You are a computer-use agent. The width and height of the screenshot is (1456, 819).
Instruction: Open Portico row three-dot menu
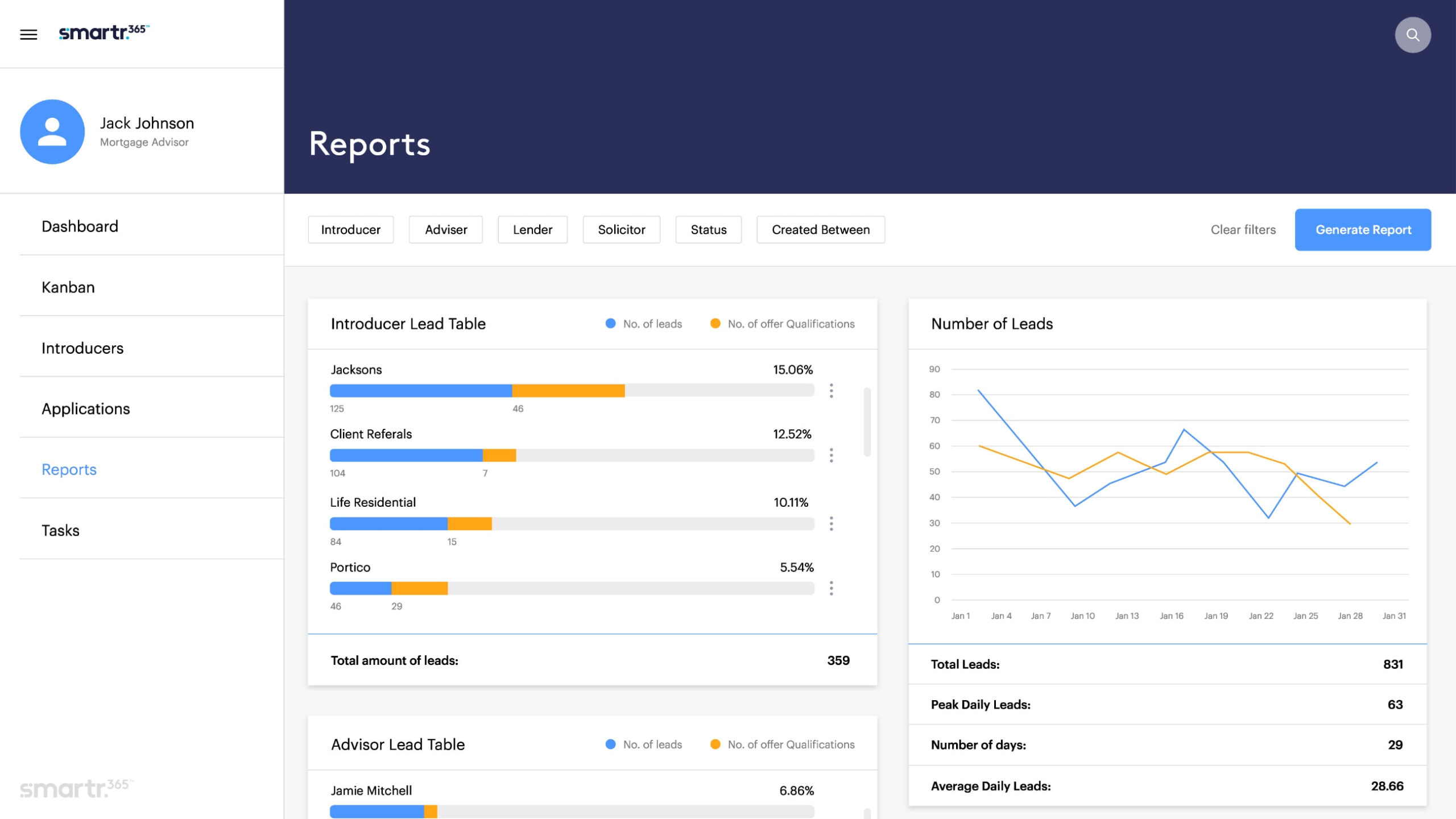pos(831,588)
